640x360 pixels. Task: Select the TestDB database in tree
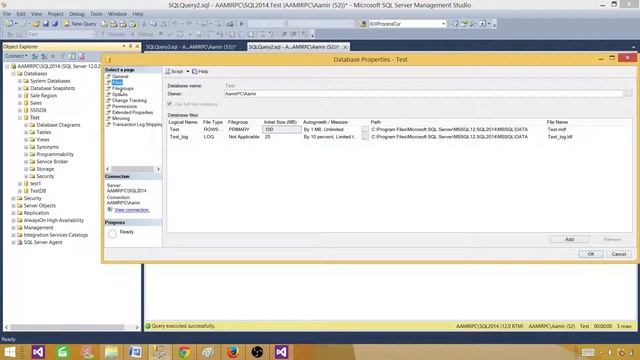[38, 191]
